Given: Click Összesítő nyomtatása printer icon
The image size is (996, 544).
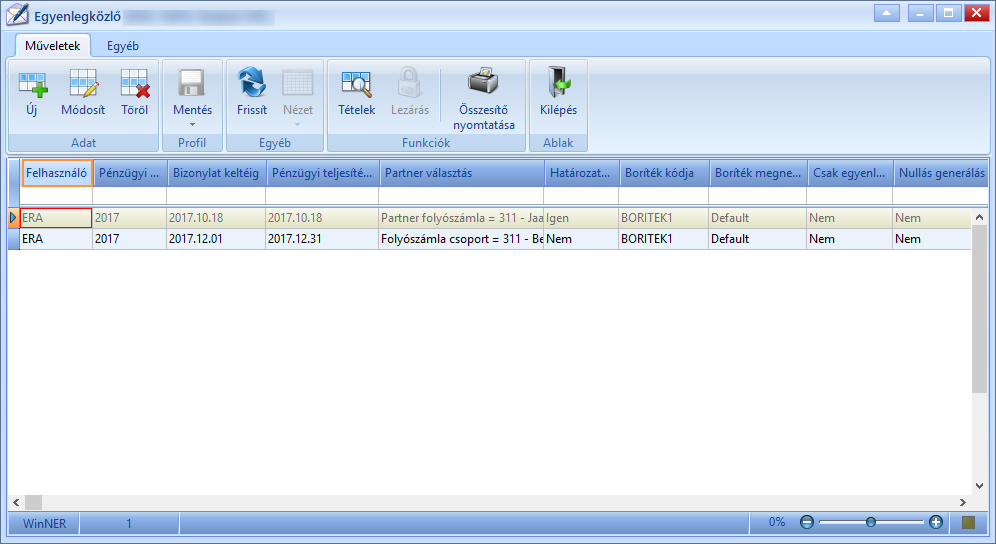Looking at the screenshot, I should (483, 82).
